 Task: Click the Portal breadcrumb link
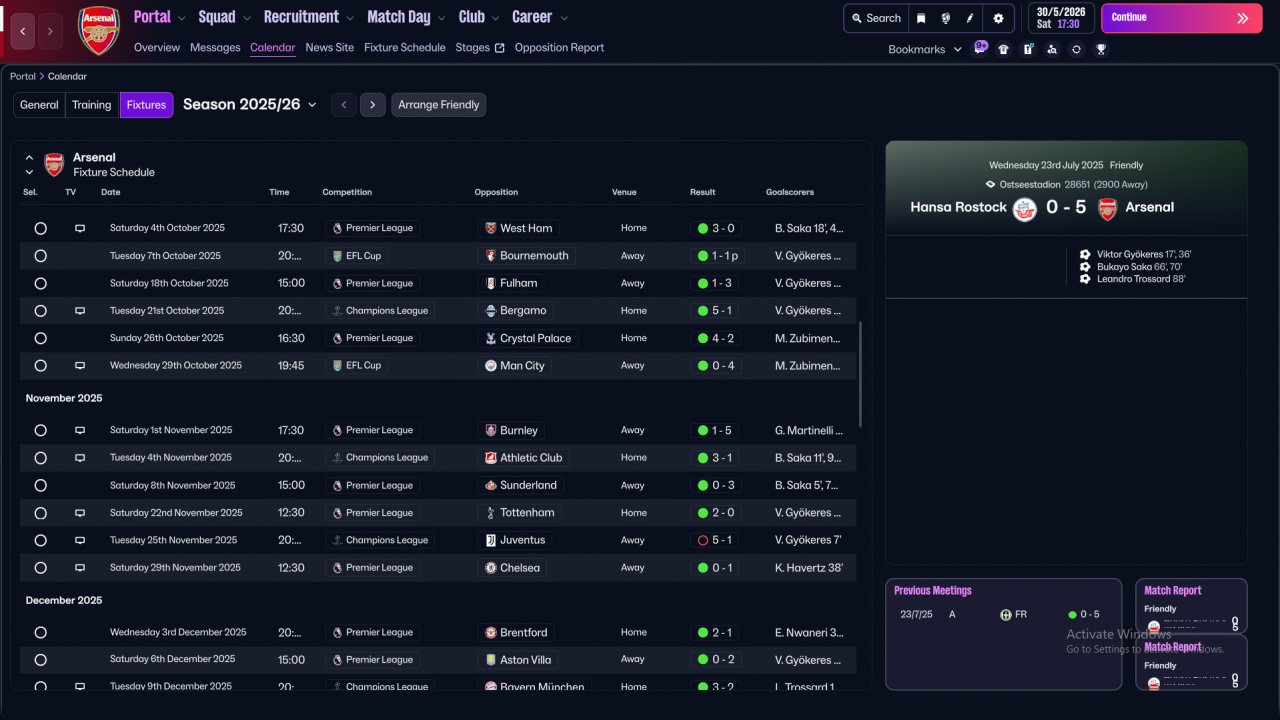(23, 77)
